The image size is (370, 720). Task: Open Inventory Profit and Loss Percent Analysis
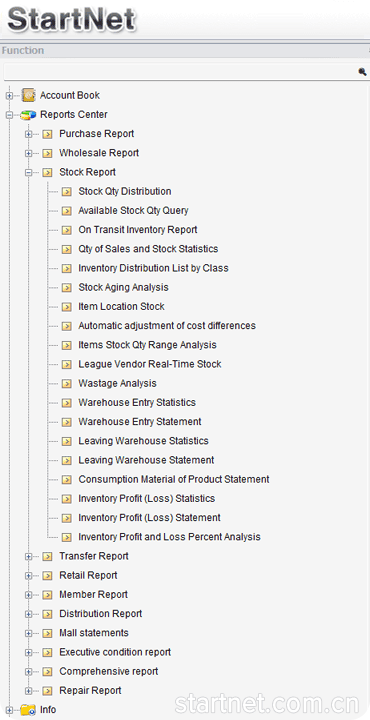click(x=169, y=537)
